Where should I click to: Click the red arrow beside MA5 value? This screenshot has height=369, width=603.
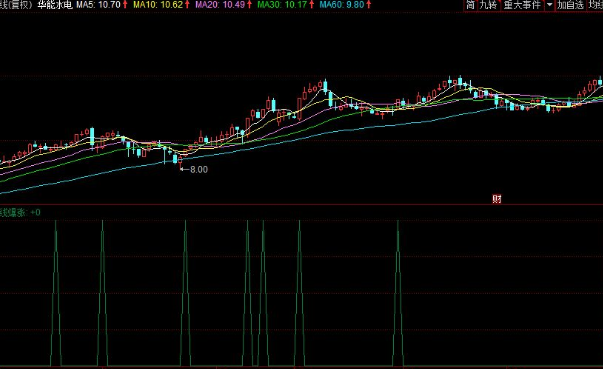(x=125, y=5)
